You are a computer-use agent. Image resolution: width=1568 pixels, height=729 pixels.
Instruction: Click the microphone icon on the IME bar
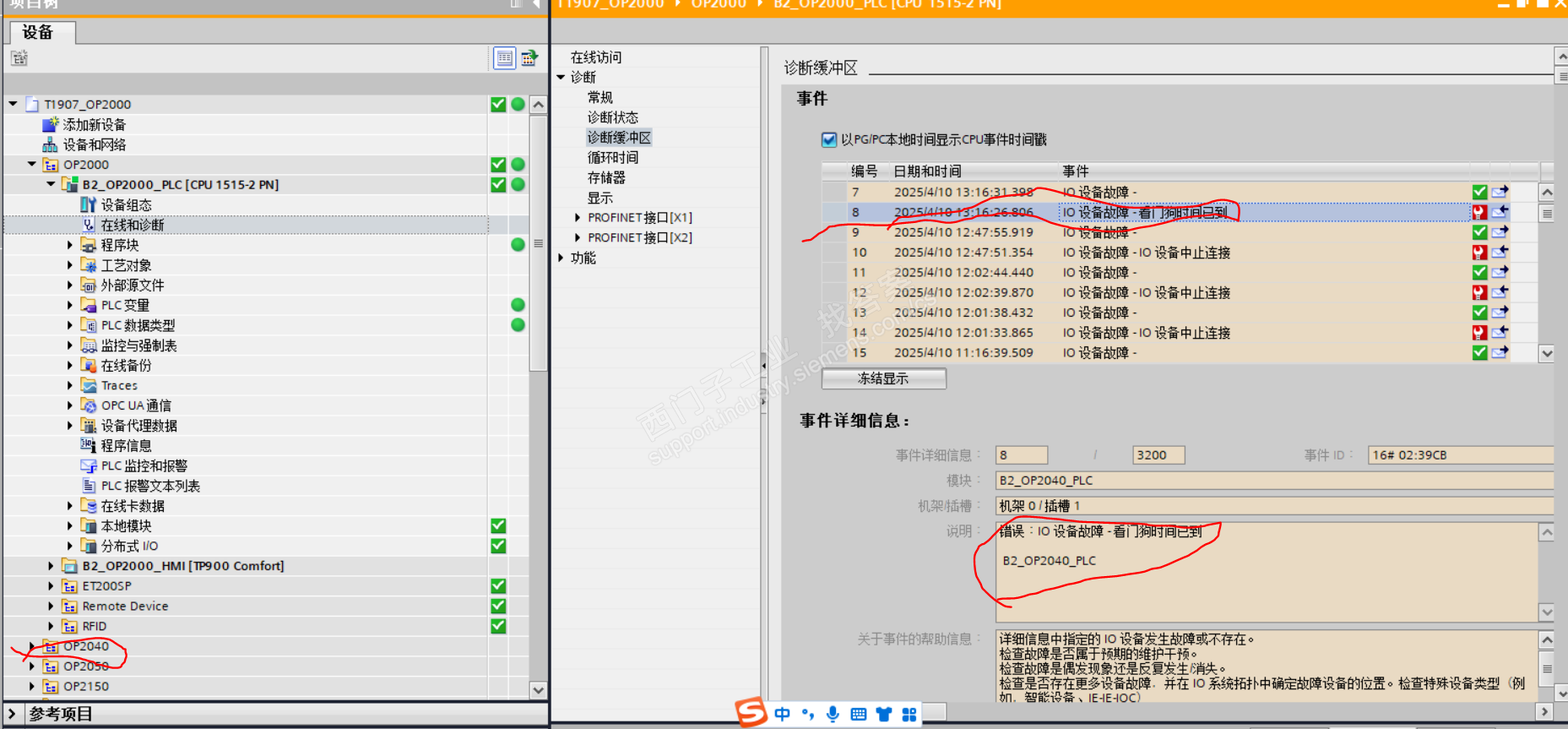(833, 714)
